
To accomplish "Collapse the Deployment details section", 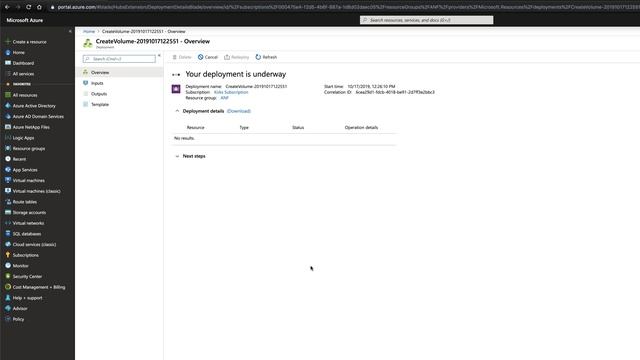I will 177,111.
